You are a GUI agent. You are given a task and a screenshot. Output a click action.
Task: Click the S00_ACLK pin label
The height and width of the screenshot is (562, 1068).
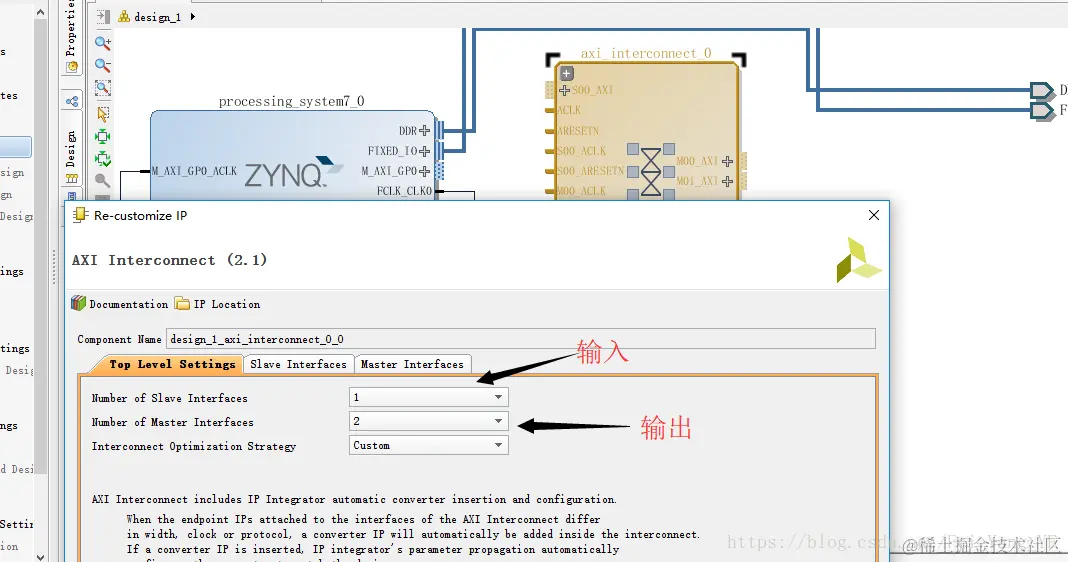click(x=581, y=151)
